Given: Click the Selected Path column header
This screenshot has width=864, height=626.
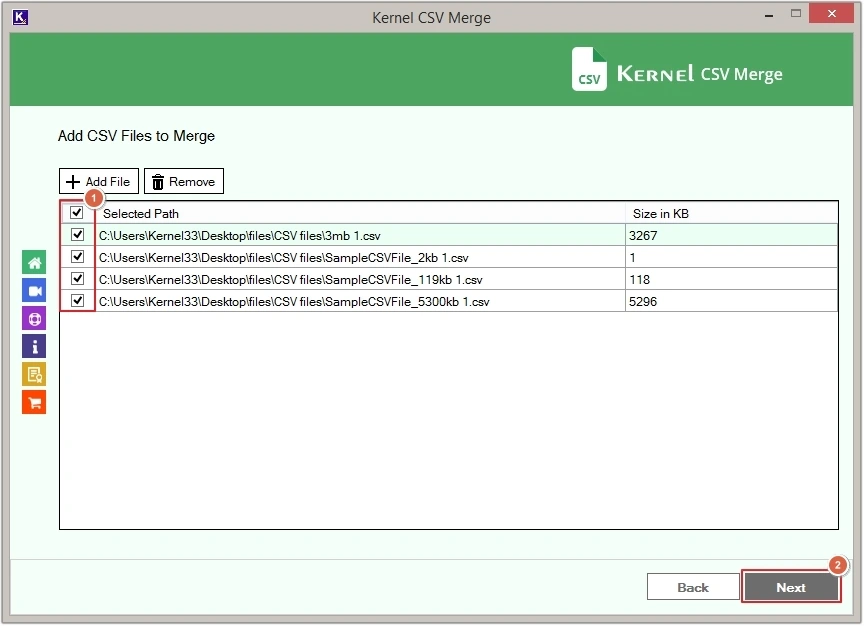Looking at the screenshot, I should [x=361, y=213].
